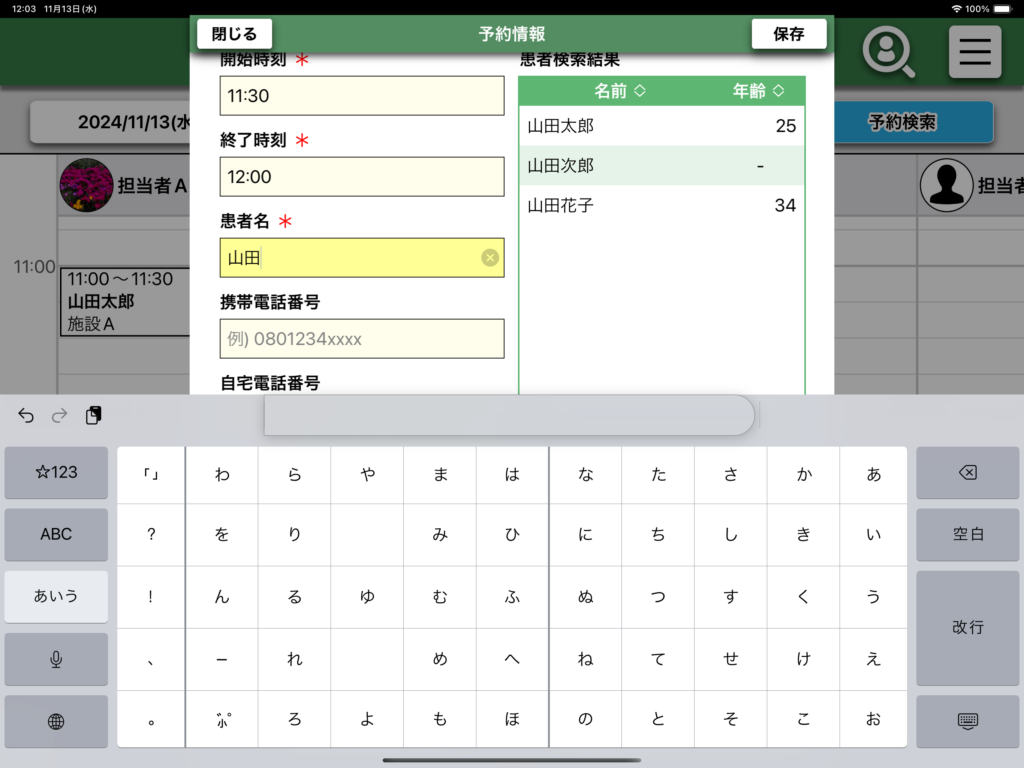Tap the keyboard undo arrow
This screenshot has height=768, width=1024.
coord(26,415)
